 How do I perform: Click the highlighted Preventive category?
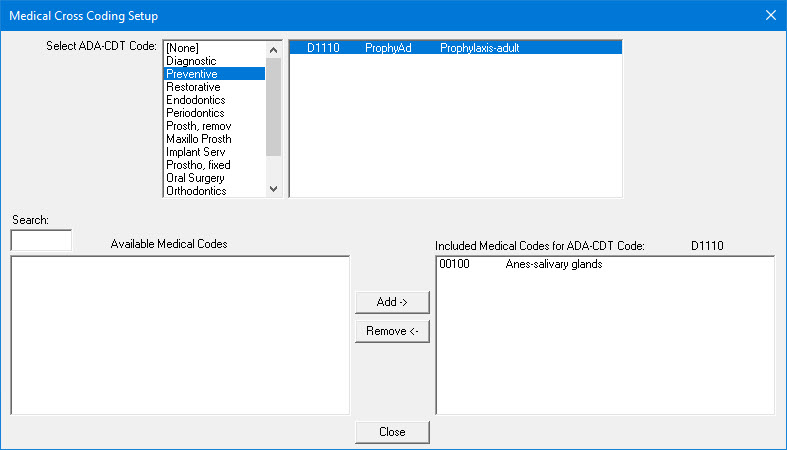coord(192,74)
